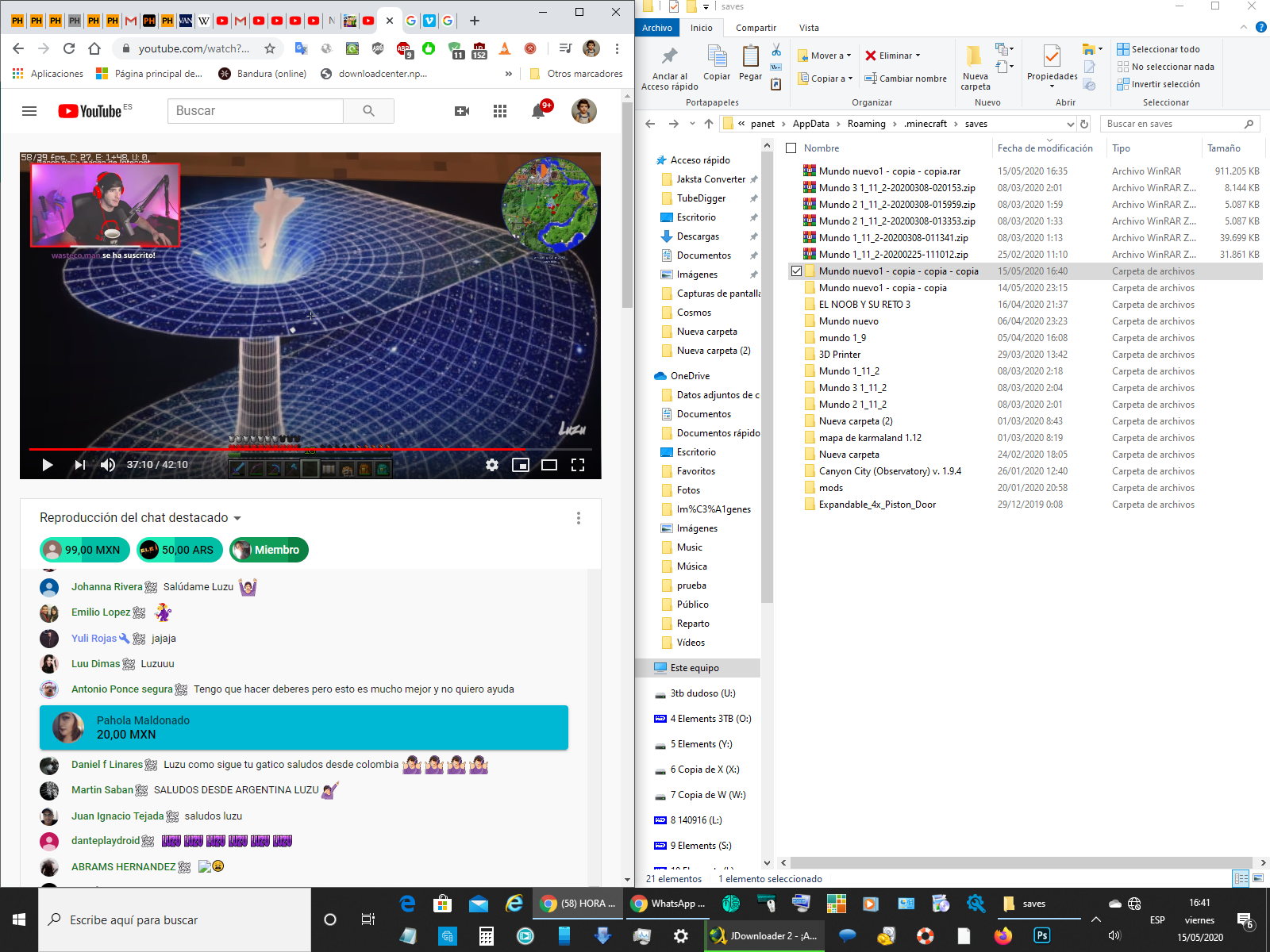Open the Mover a dropdown
Image resolution: width=1270 pixels, height=952 pixels.
[825, 56]
